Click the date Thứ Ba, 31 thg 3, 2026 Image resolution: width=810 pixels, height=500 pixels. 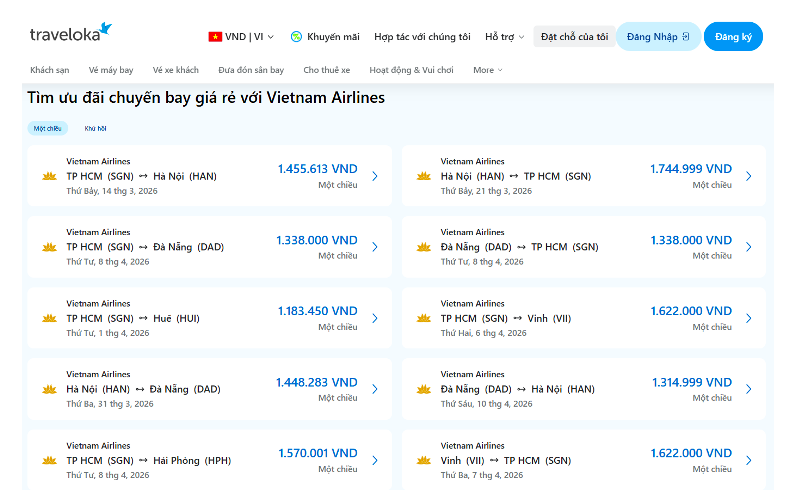110,404
